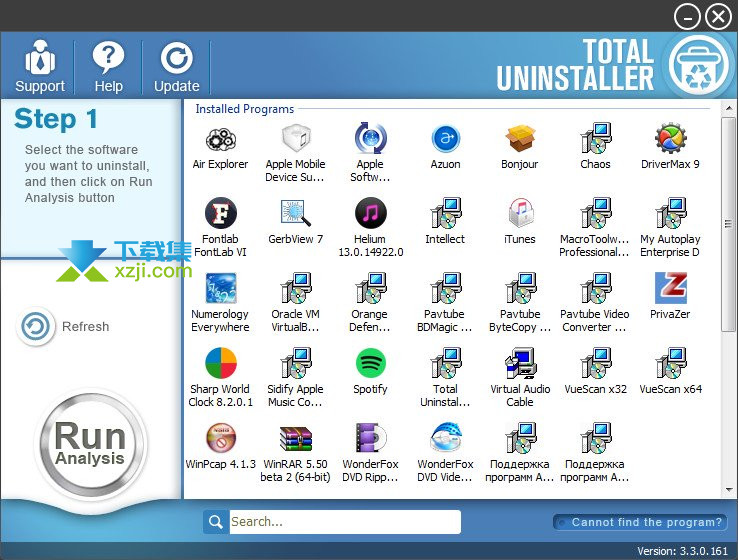The width and height of the screenshot is (738, 560).
Task: Close the Total Uninstaller window
Action: pos(718,17)
